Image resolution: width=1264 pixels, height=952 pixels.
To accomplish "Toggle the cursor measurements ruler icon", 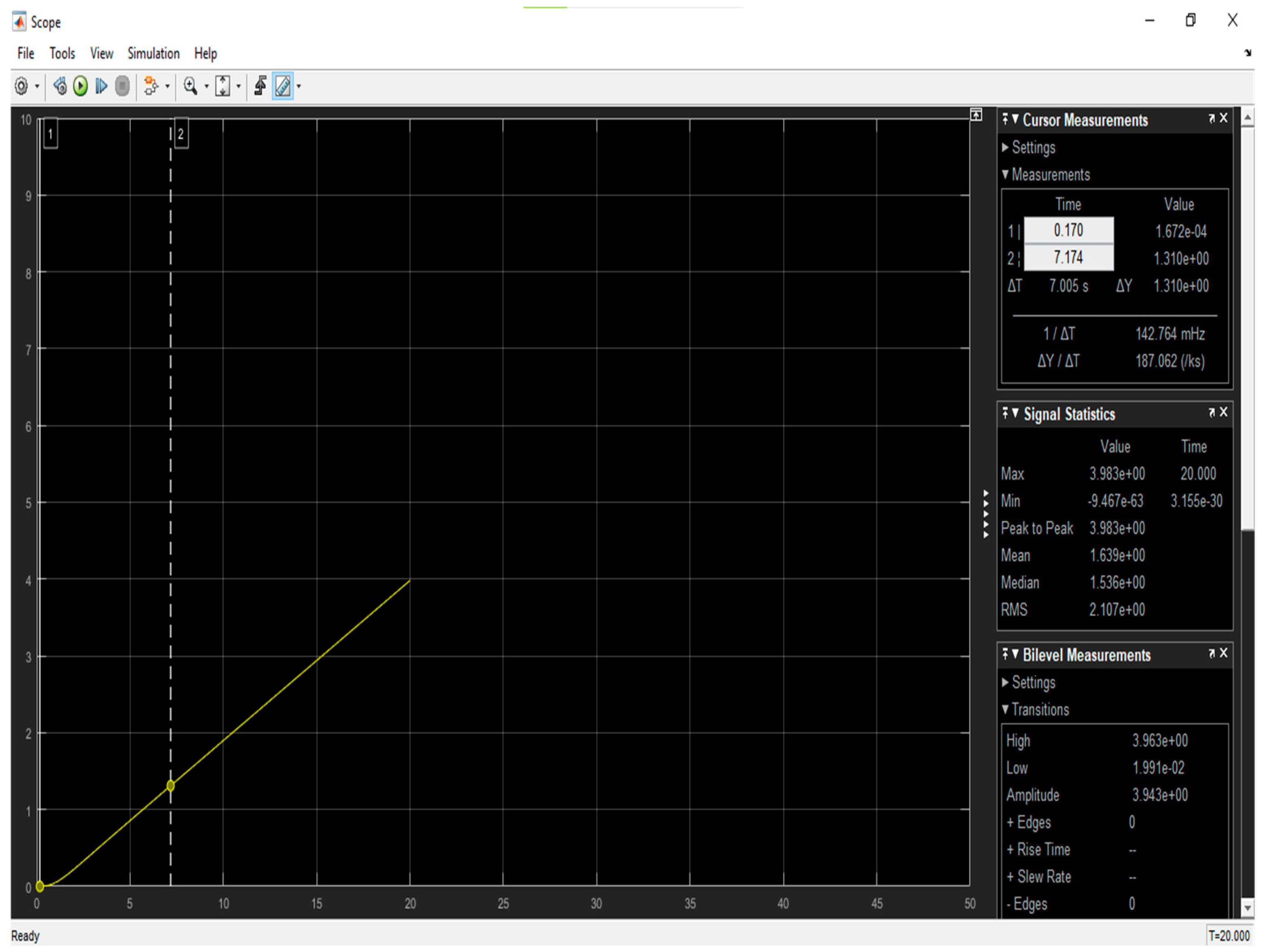I will click(283, 86).
